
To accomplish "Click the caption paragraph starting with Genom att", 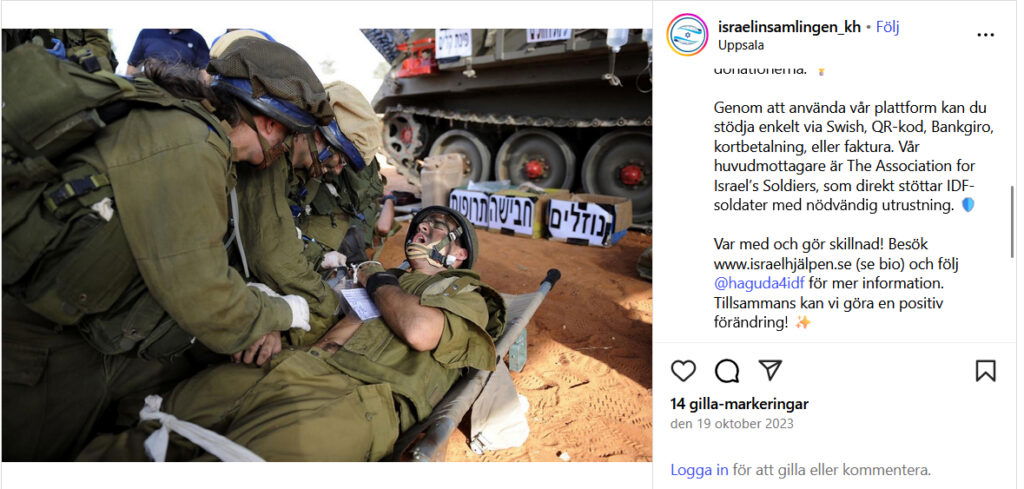I will (x=854, y=157).
